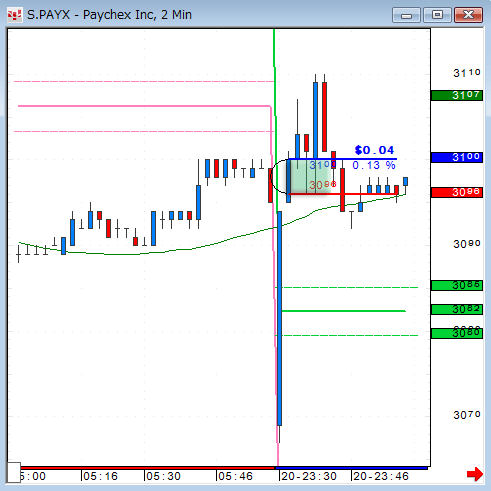Click the 31.10 price axis label

point(467,73)
